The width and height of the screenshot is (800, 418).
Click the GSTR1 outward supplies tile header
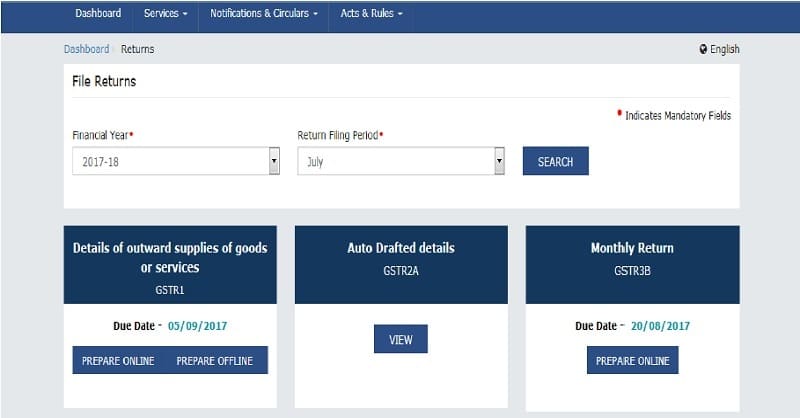pos(170,265)
